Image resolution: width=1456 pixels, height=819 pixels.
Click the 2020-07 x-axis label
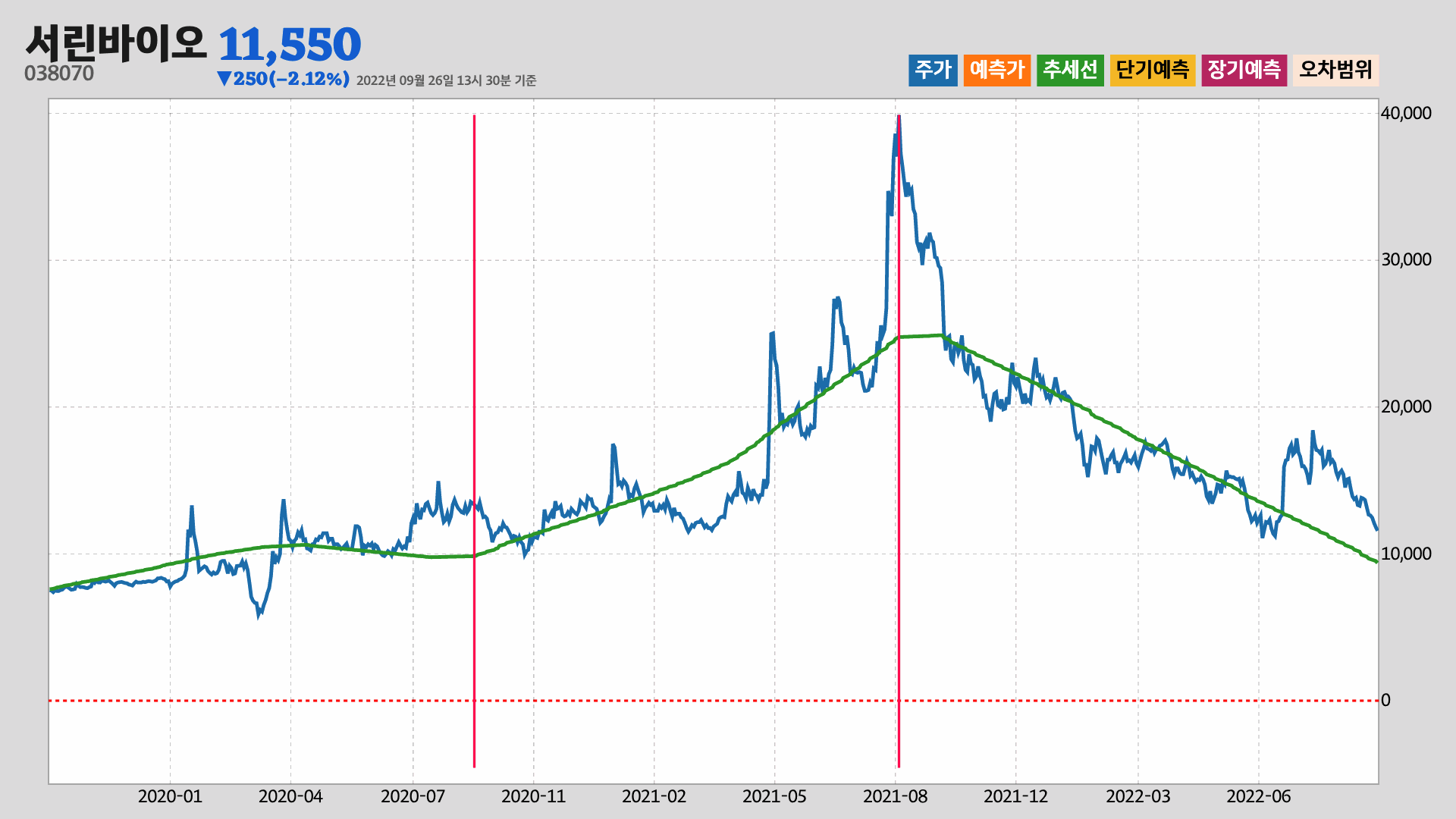[413, 796]
